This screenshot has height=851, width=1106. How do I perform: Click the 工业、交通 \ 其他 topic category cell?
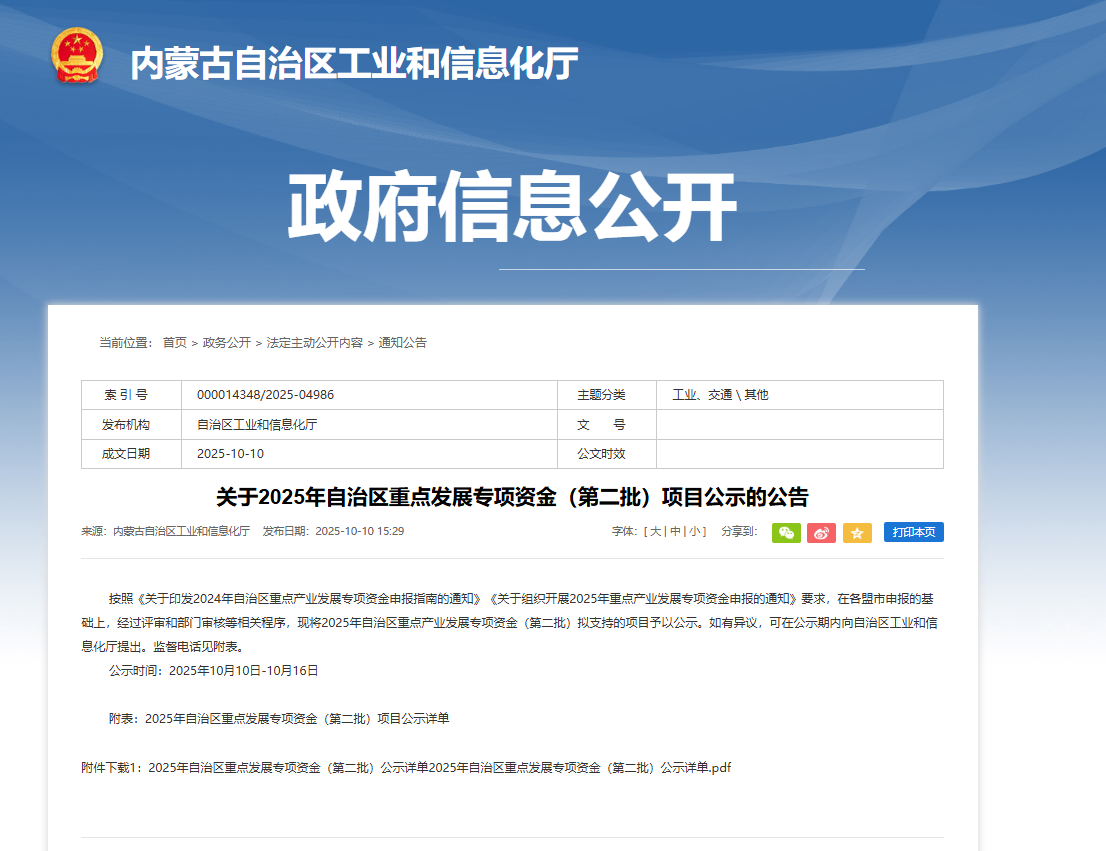(x=720, y=395)
